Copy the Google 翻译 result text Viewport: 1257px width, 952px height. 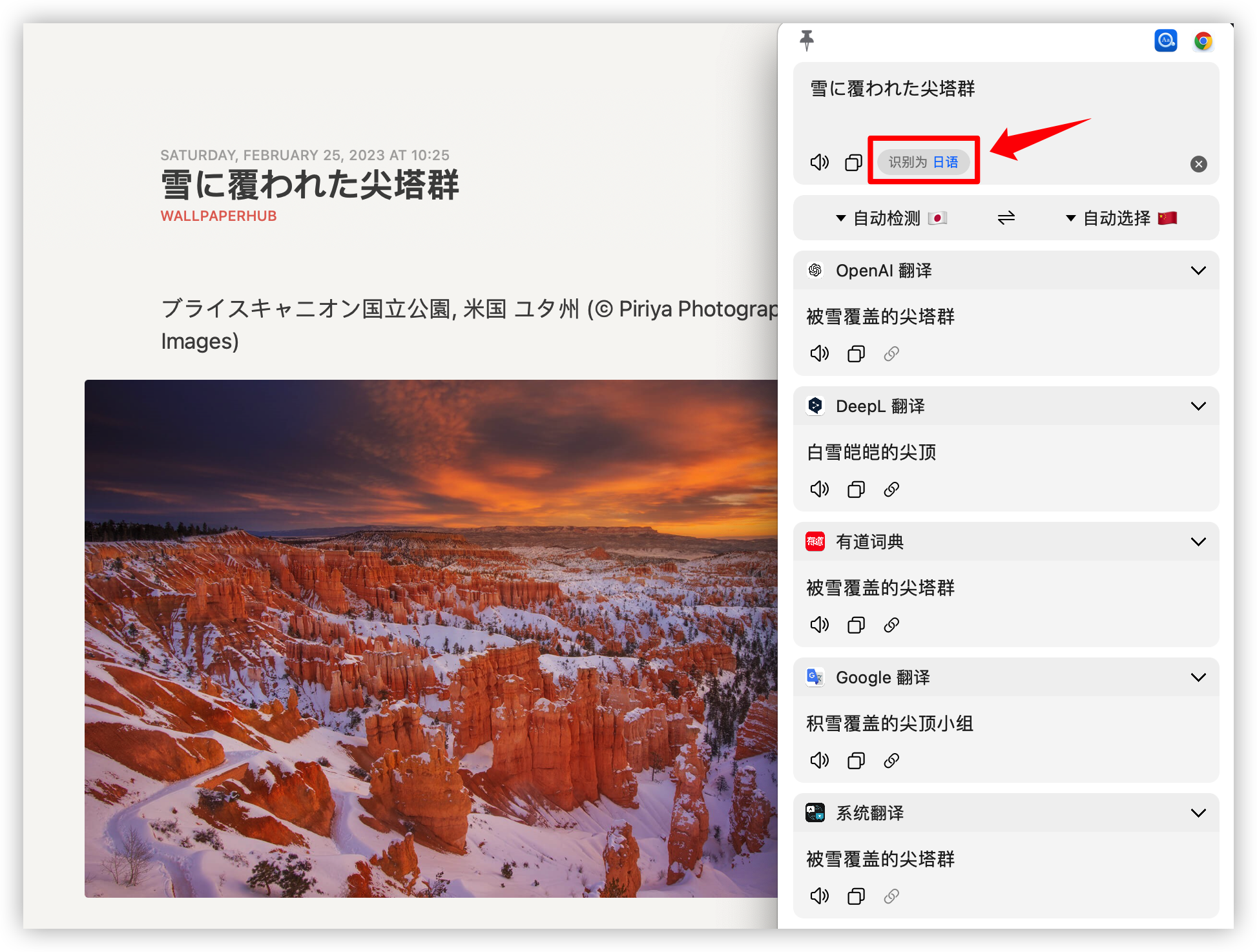856,761
